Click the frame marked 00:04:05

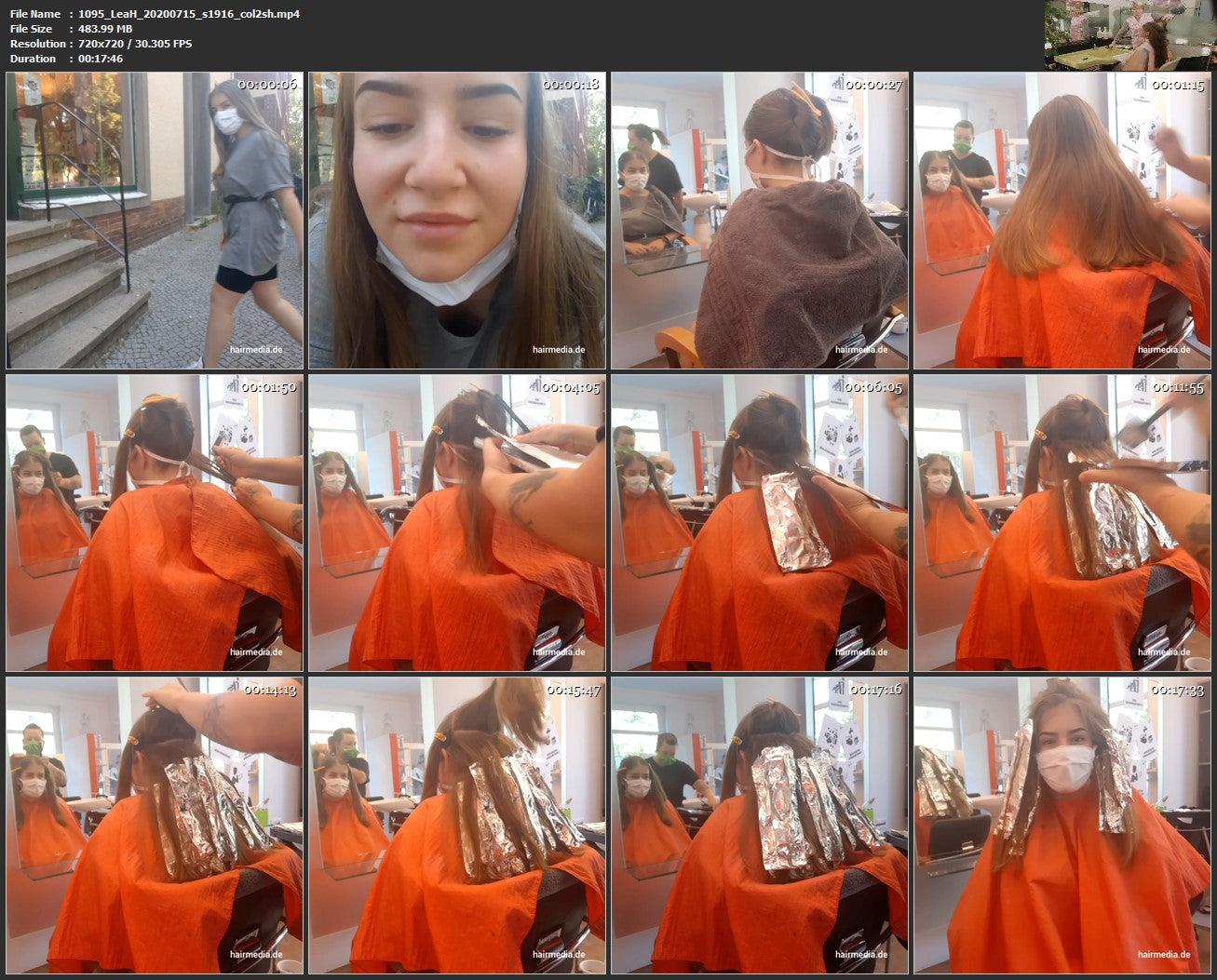tap(456, 523)
